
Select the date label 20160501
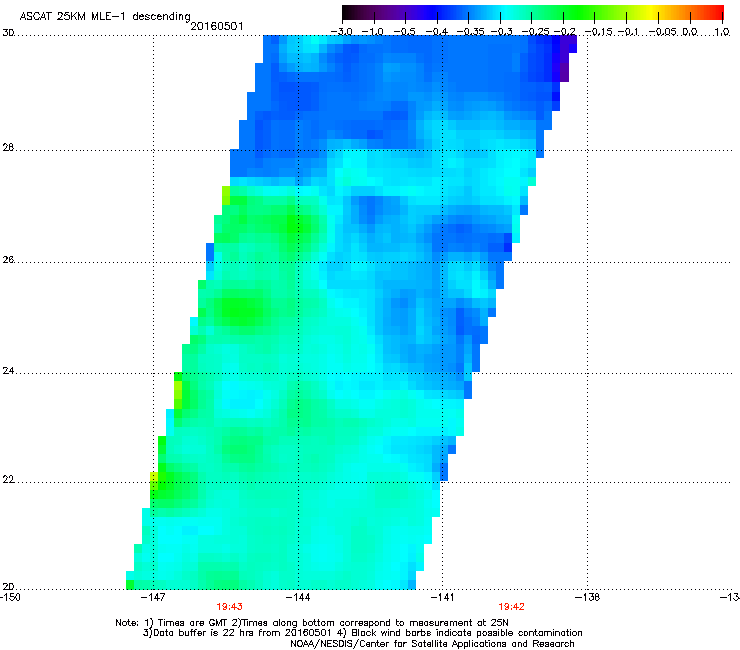(217, 26)
